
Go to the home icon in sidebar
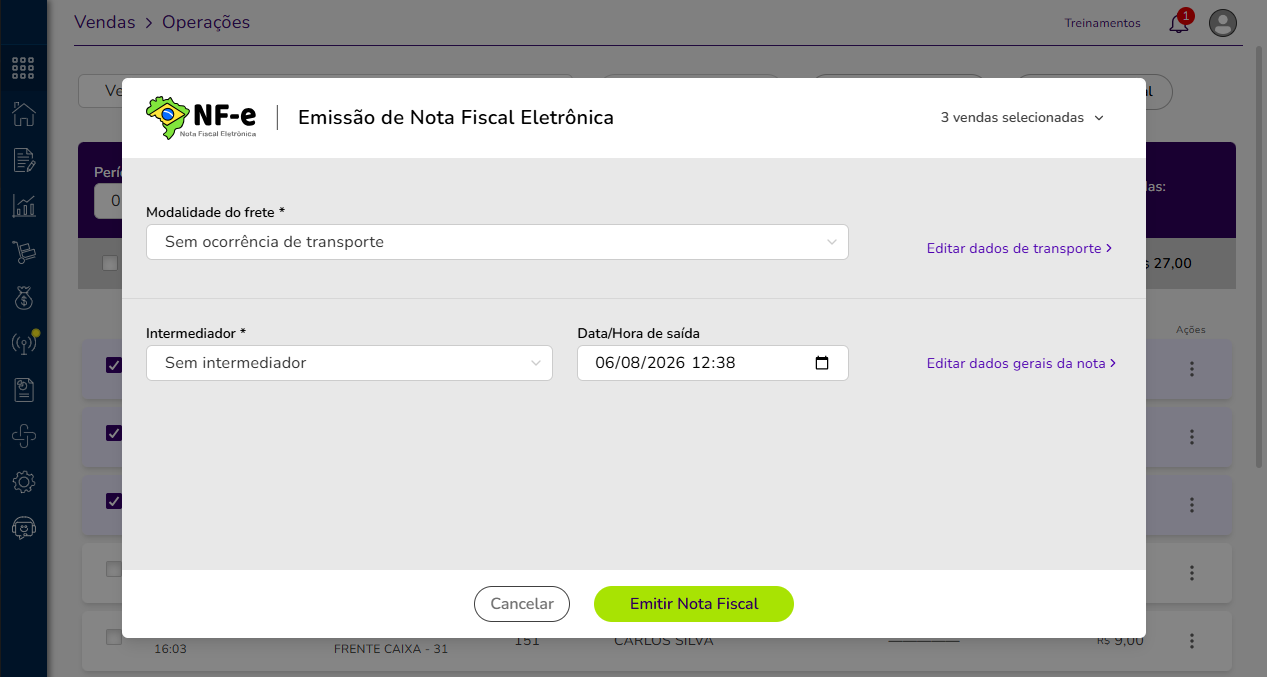(24, 114)
